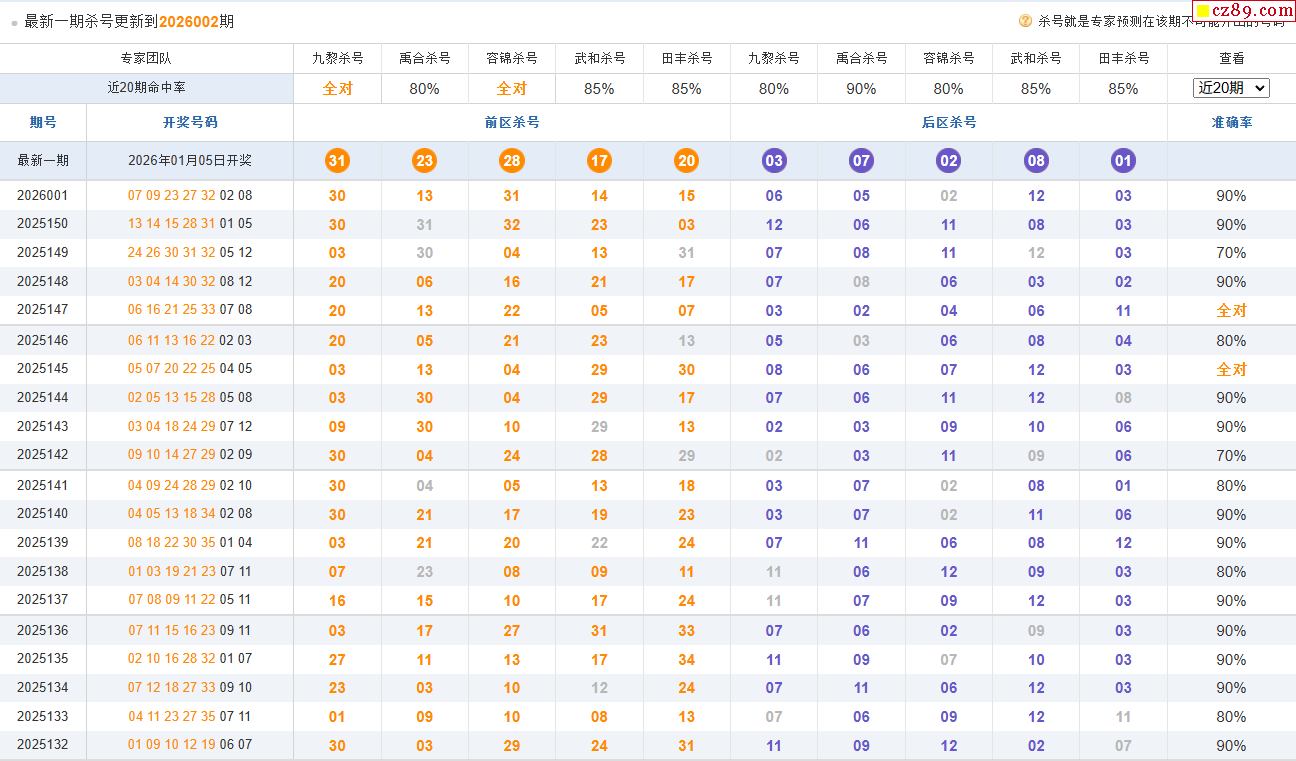Click the orange ball numbered 31
The image size is (1296, 761).
click(337, 161)
